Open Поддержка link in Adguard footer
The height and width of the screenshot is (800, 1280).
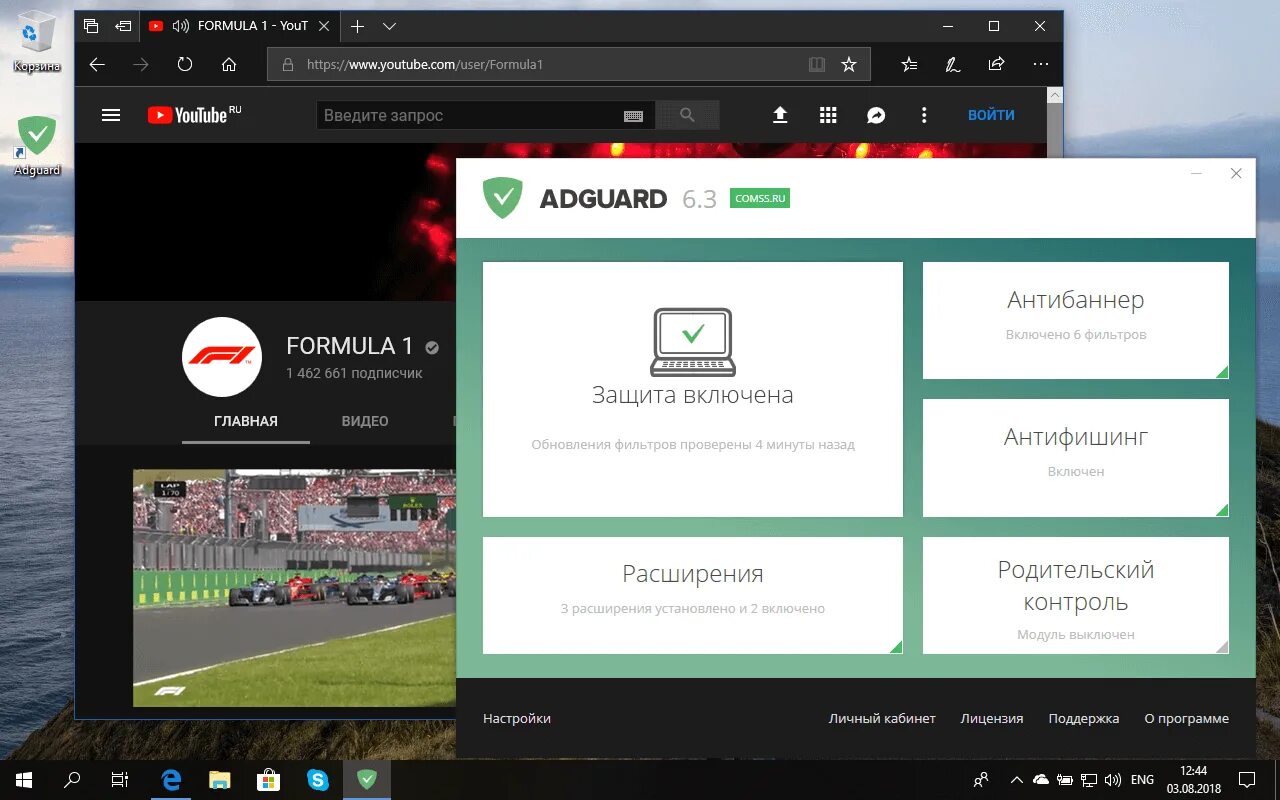1084,718
